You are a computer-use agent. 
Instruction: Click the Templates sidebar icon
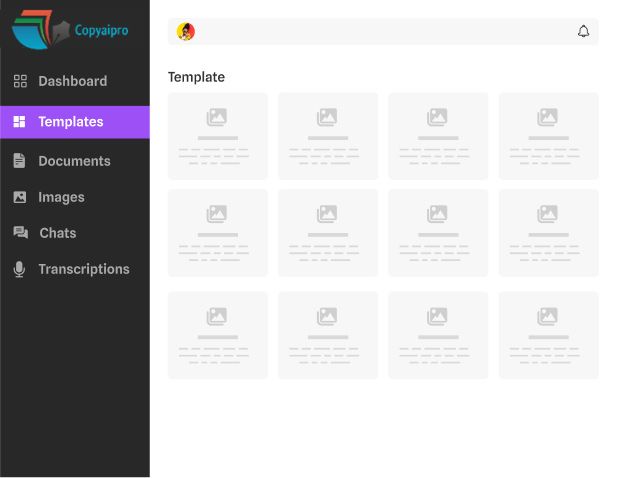pyautogui.click(x=20, y=122)
